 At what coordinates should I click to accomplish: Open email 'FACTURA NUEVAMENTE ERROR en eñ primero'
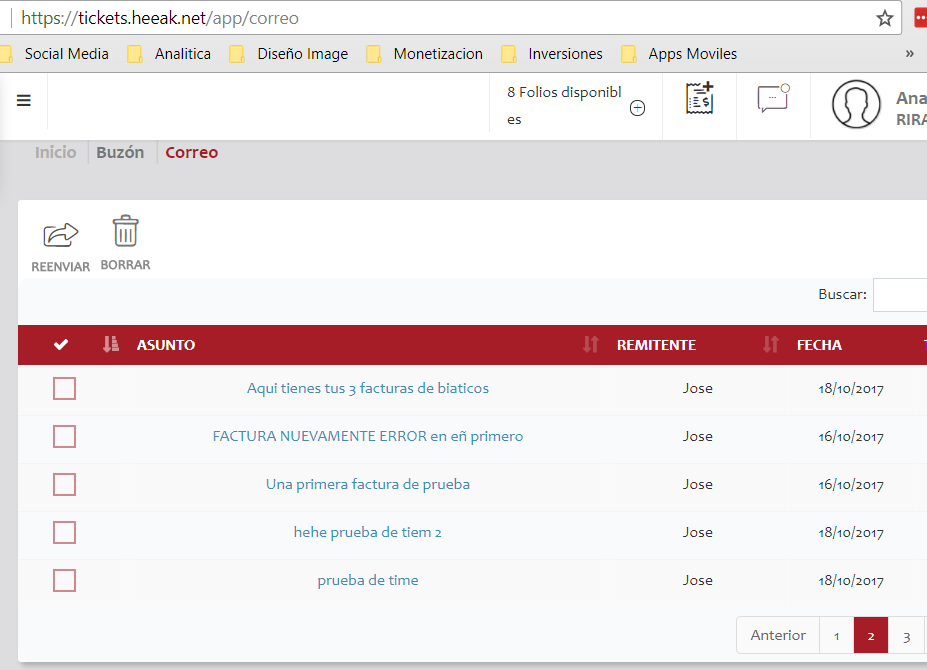(368, 436)
